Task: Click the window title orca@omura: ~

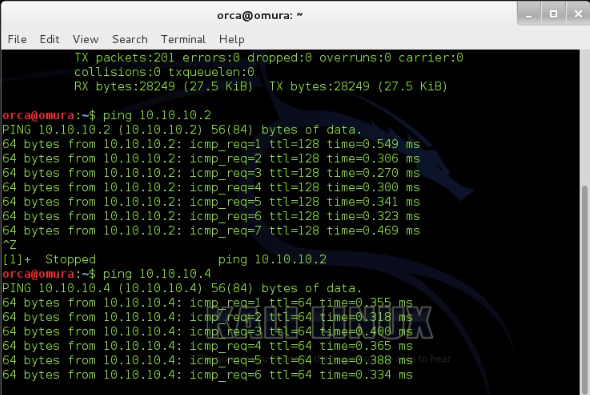Action: 260,15
